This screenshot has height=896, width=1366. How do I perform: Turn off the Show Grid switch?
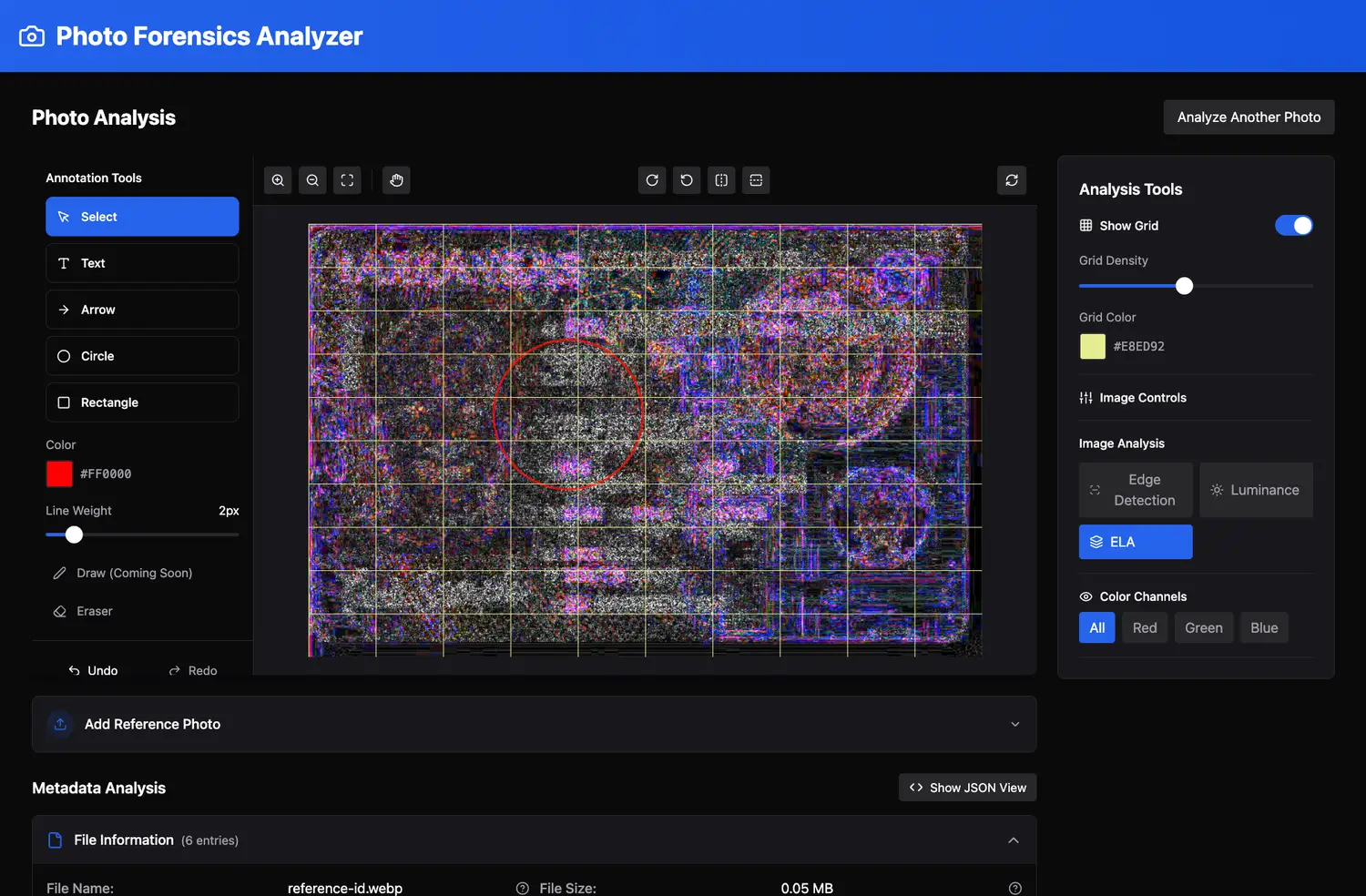coord(1293,226)
